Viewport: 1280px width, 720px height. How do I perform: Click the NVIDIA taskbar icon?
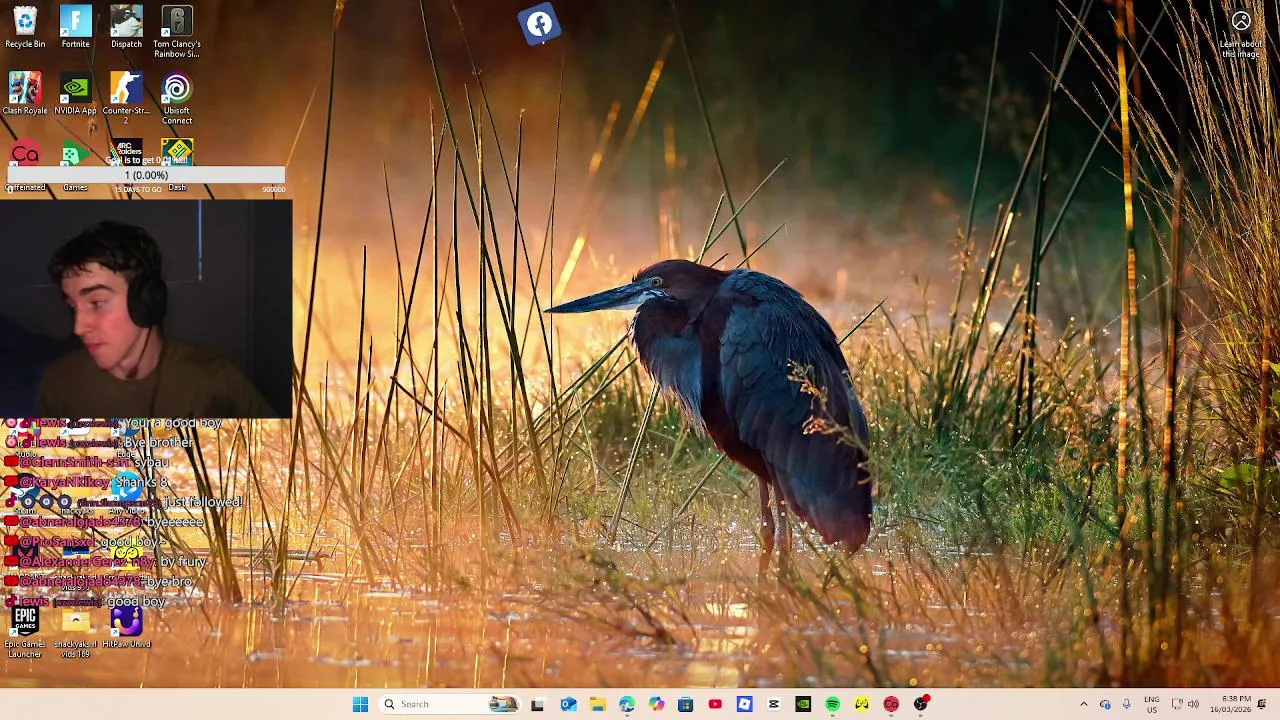point(803,704)
